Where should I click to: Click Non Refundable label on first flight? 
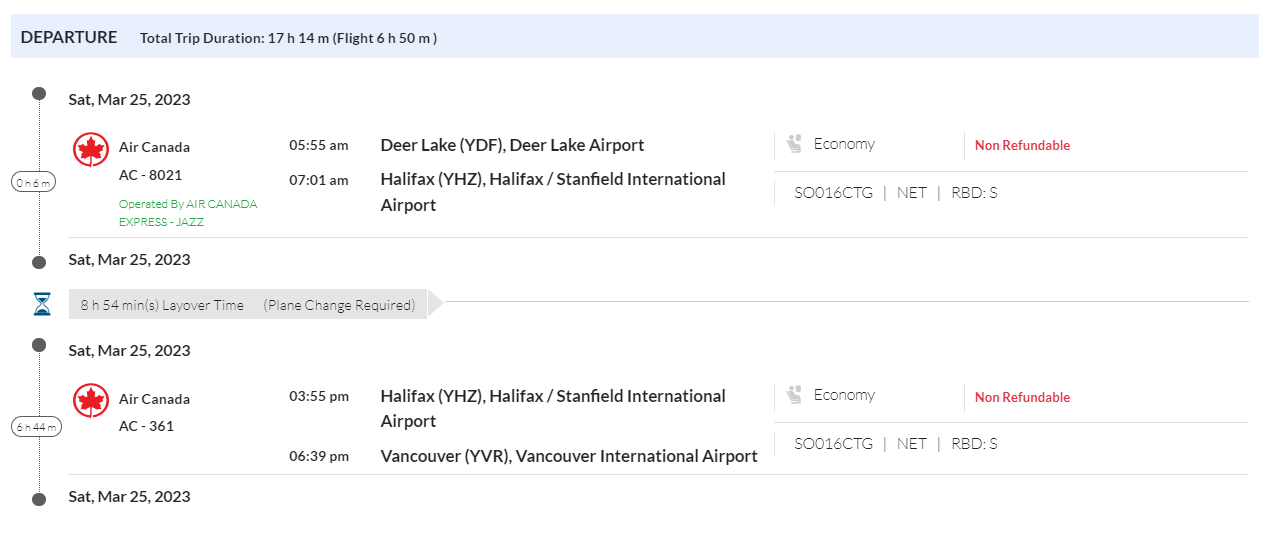tap(1022, 145)
